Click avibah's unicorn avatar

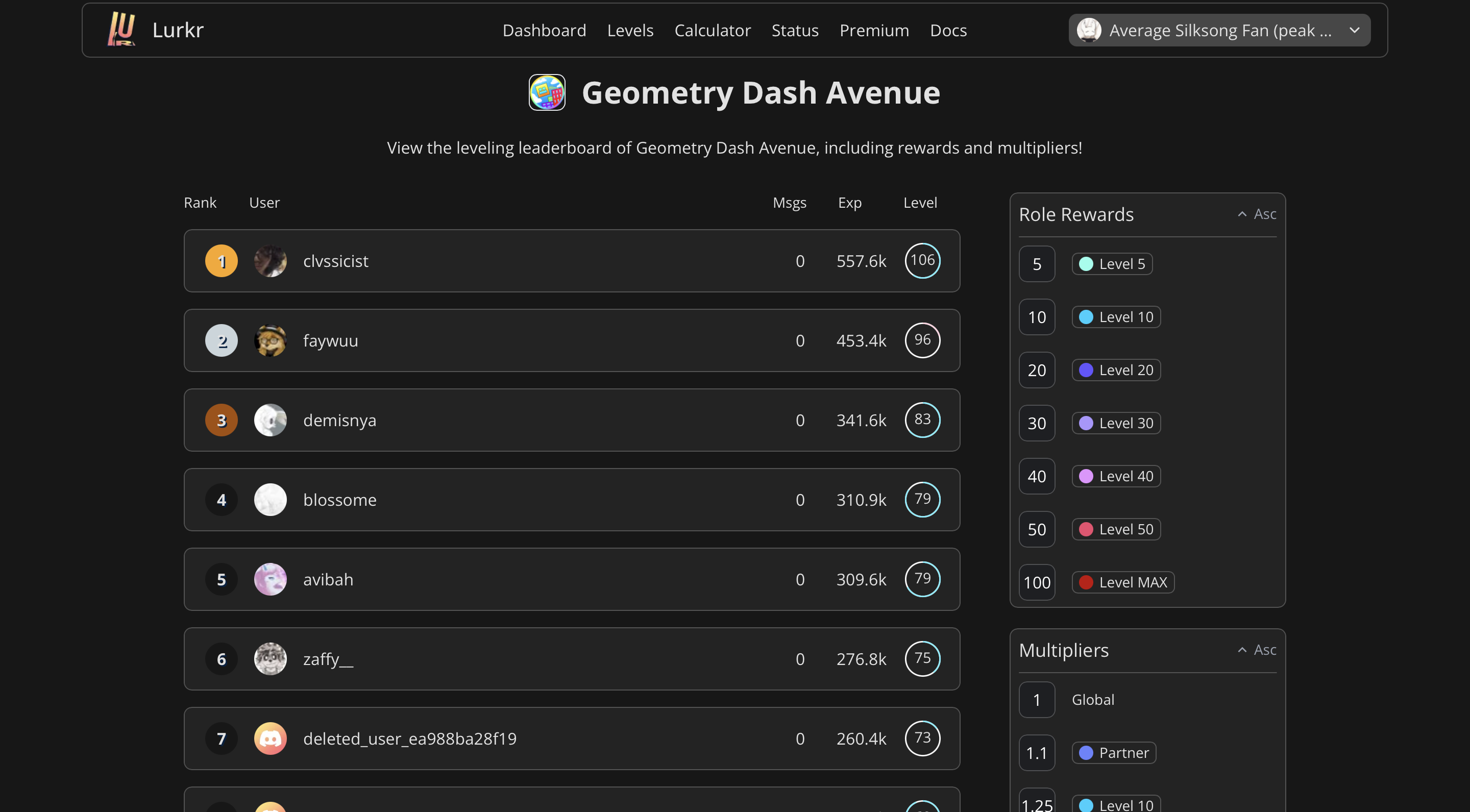tap(270, 579)
